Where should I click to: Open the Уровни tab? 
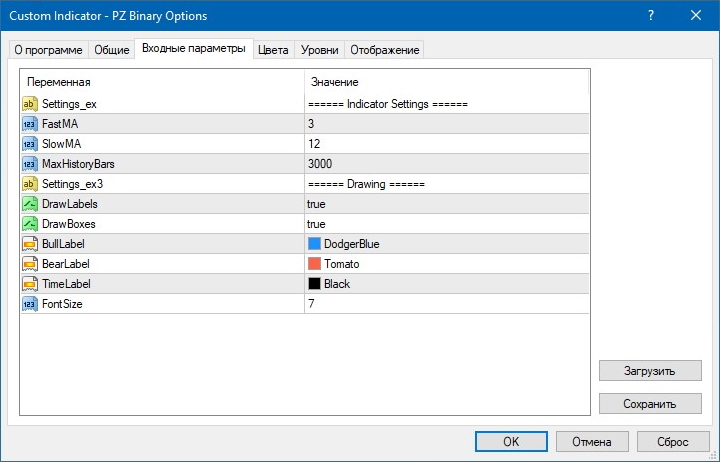319,50
